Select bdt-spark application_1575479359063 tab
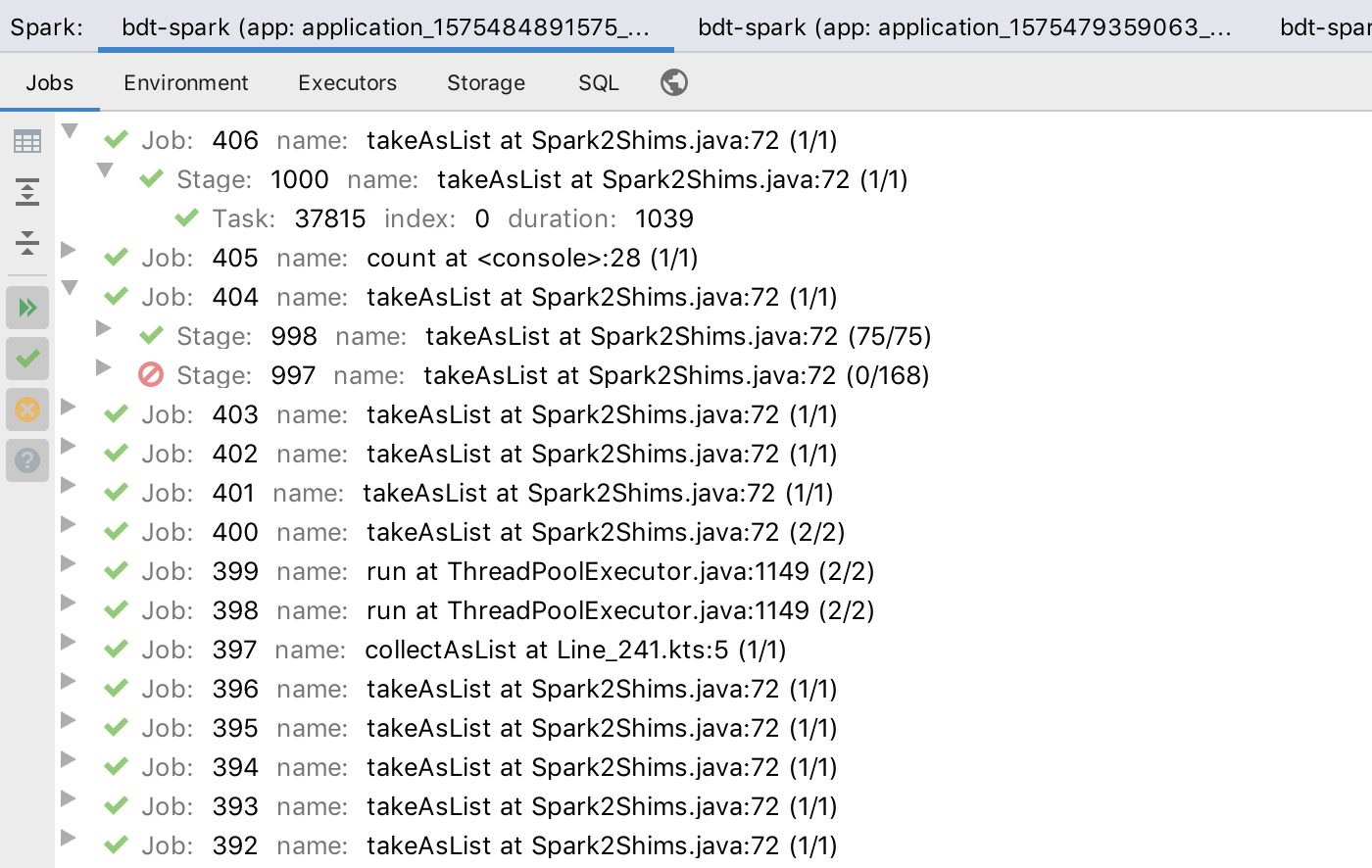The image size is (1372, 868). click(x=965, y=26)
